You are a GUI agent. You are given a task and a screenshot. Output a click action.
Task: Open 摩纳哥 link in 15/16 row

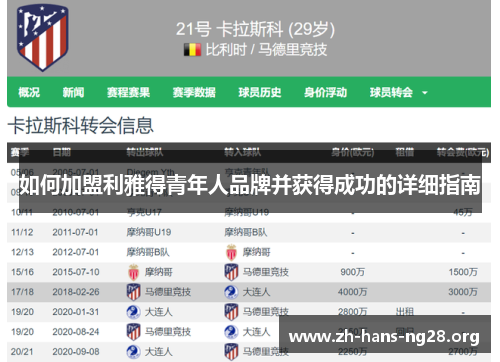click(159, 272)
